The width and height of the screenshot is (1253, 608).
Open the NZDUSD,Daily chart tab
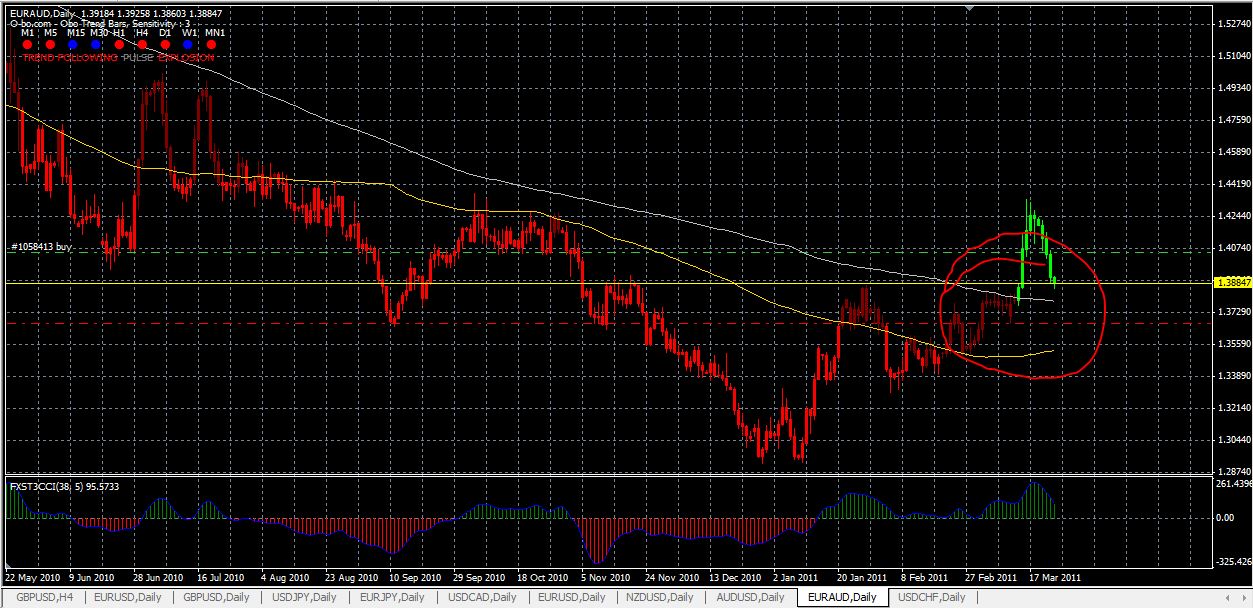661,597
